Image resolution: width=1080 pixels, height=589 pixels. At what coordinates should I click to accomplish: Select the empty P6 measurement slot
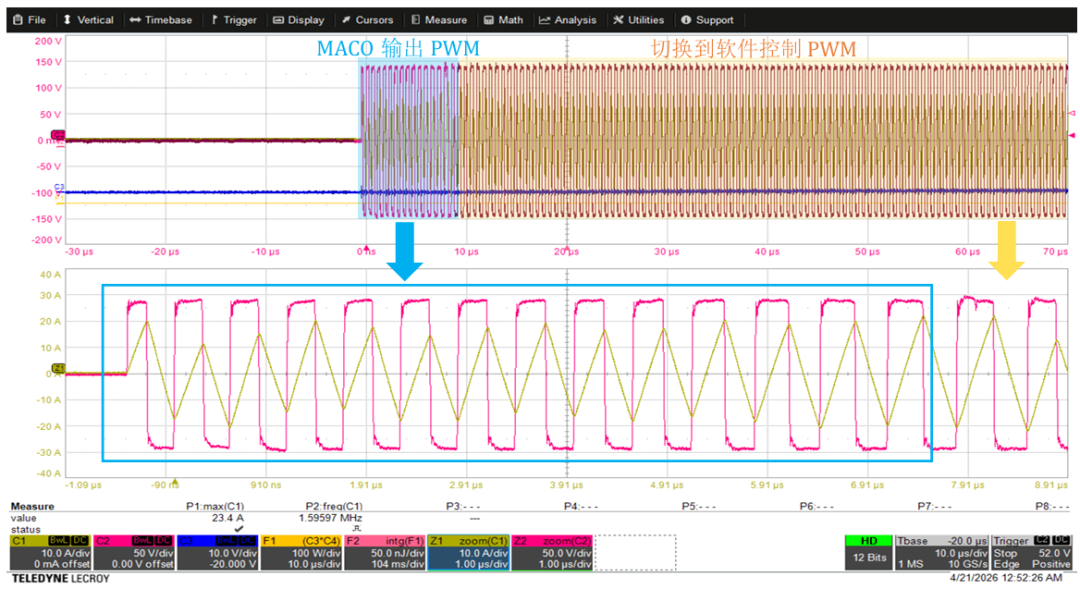tap(817, 506)
